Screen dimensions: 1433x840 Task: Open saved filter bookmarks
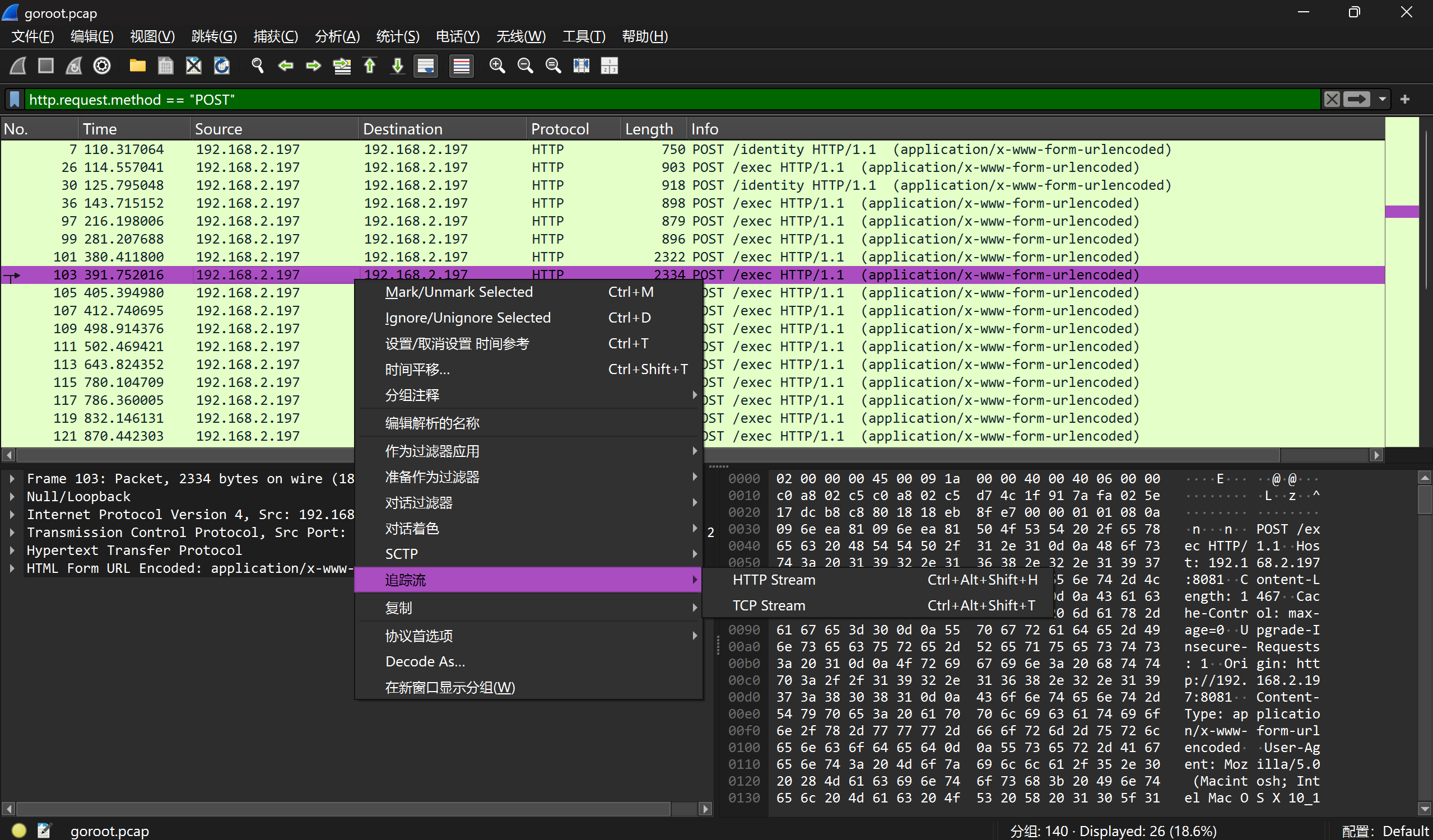pyautogui.click(x=15, y=100)
